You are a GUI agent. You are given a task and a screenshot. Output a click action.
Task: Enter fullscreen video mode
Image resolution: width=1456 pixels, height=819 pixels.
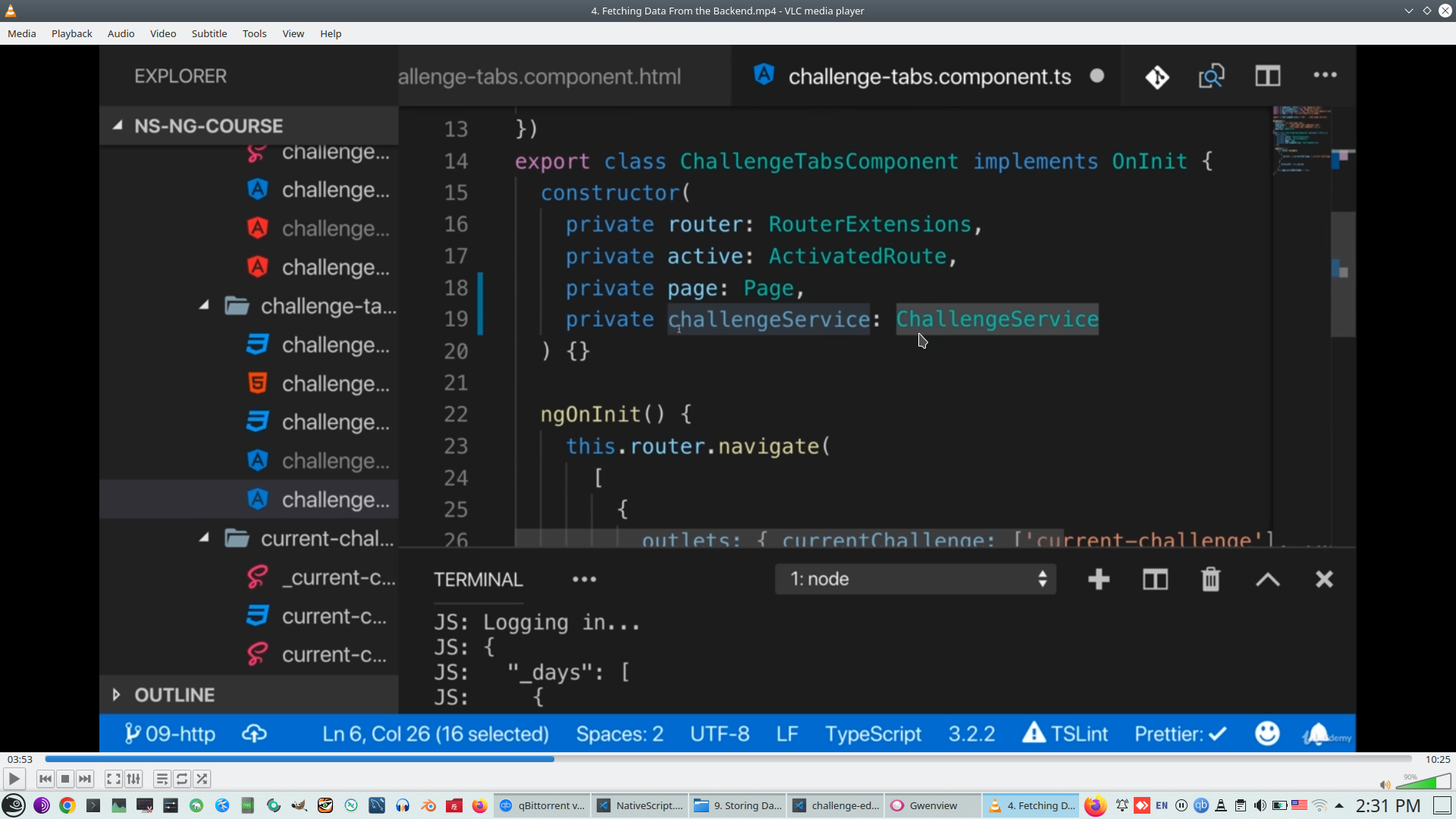tap(113, 779)
